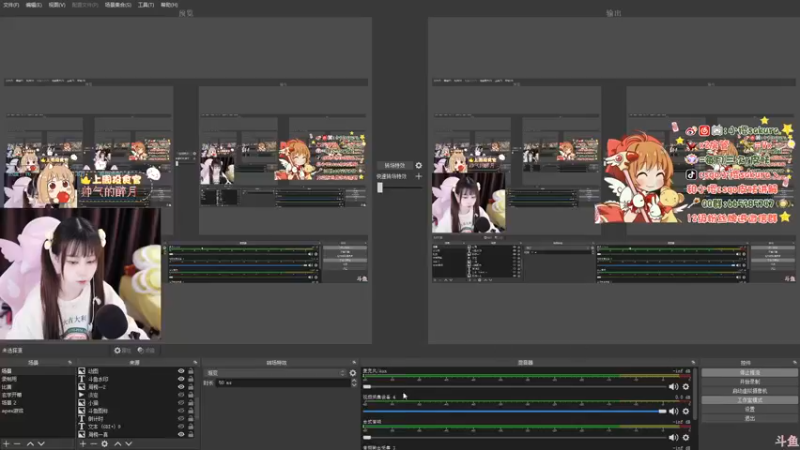The width and height of the screenshot is (800, 450).
Task: Toggle visibility of the source ending in -2
Action: point(181,387)
